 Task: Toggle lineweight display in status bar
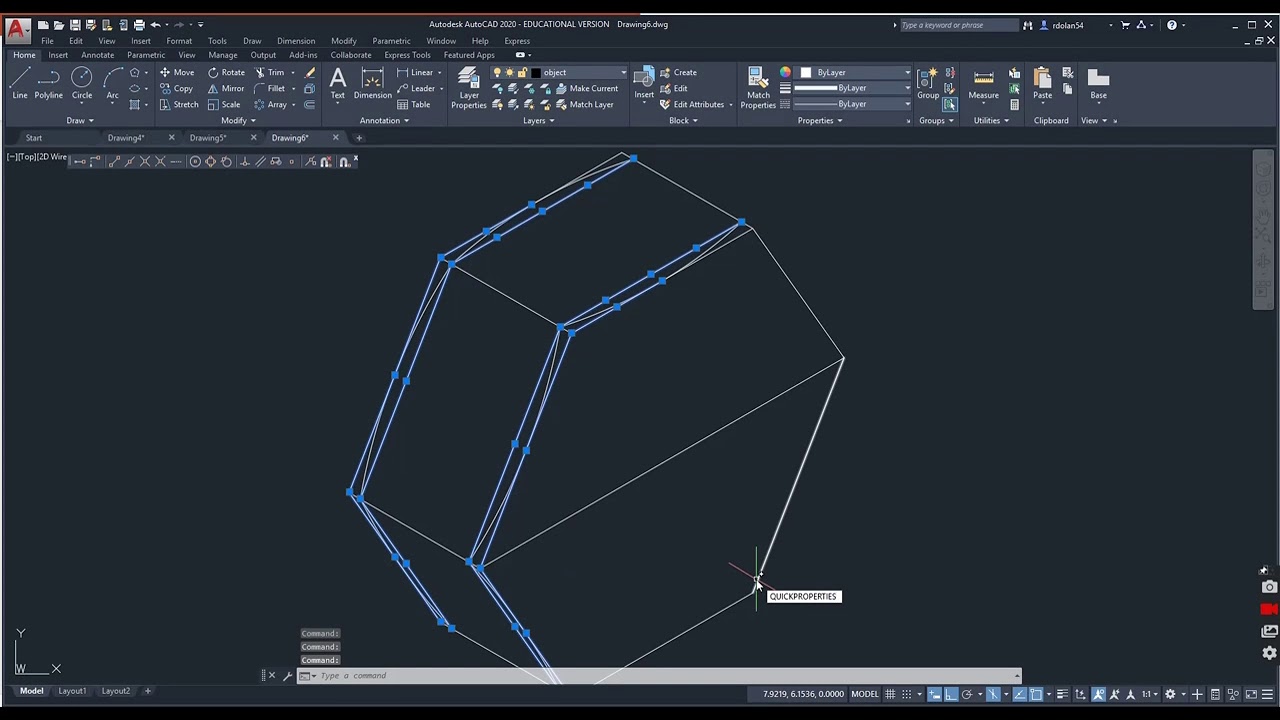pyautogui.click(x=1062, y=694)
